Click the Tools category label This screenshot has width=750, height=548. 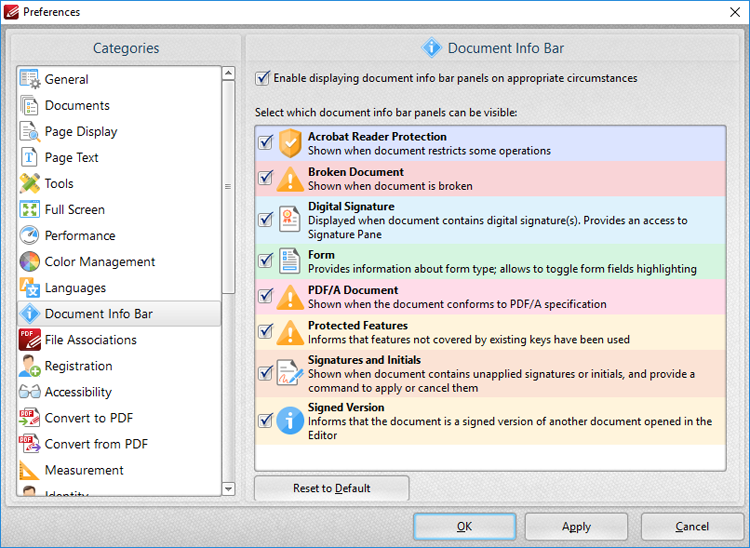(59, 184)
